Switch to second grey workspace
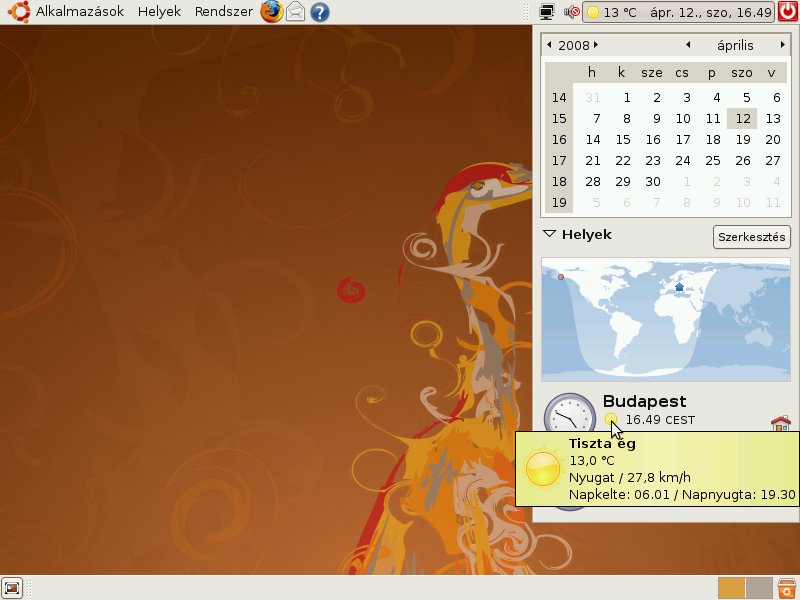Image resolution: width=800 pixels, height=600 pixels. tap(759, 588)
